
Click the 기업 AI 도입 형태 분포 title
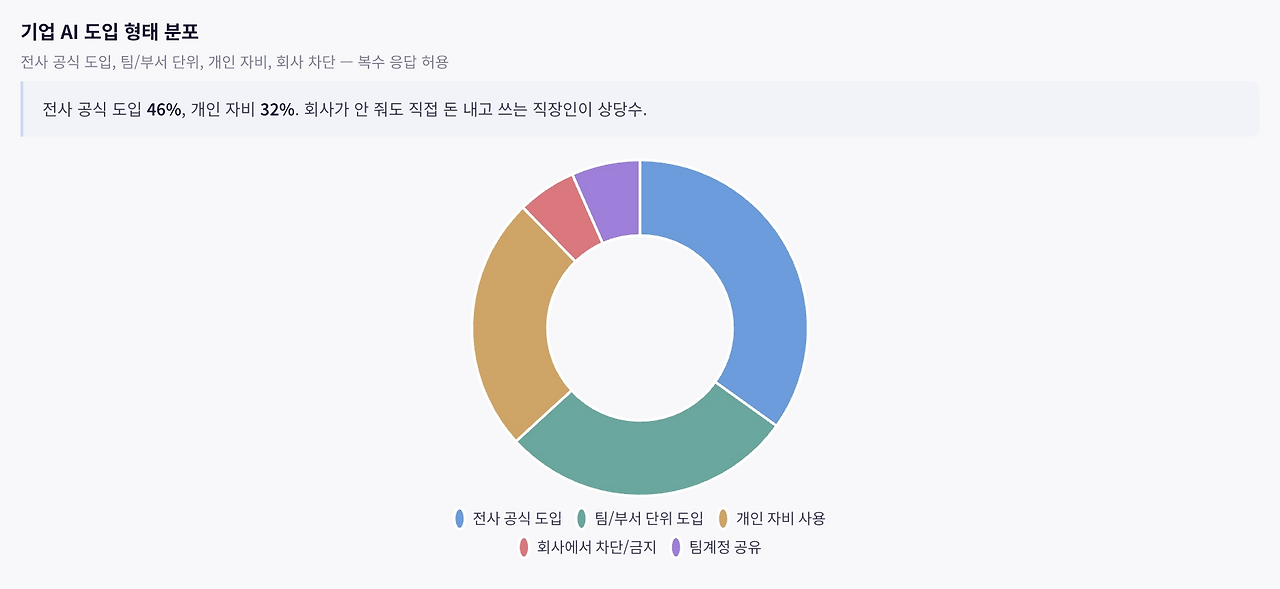109,31
